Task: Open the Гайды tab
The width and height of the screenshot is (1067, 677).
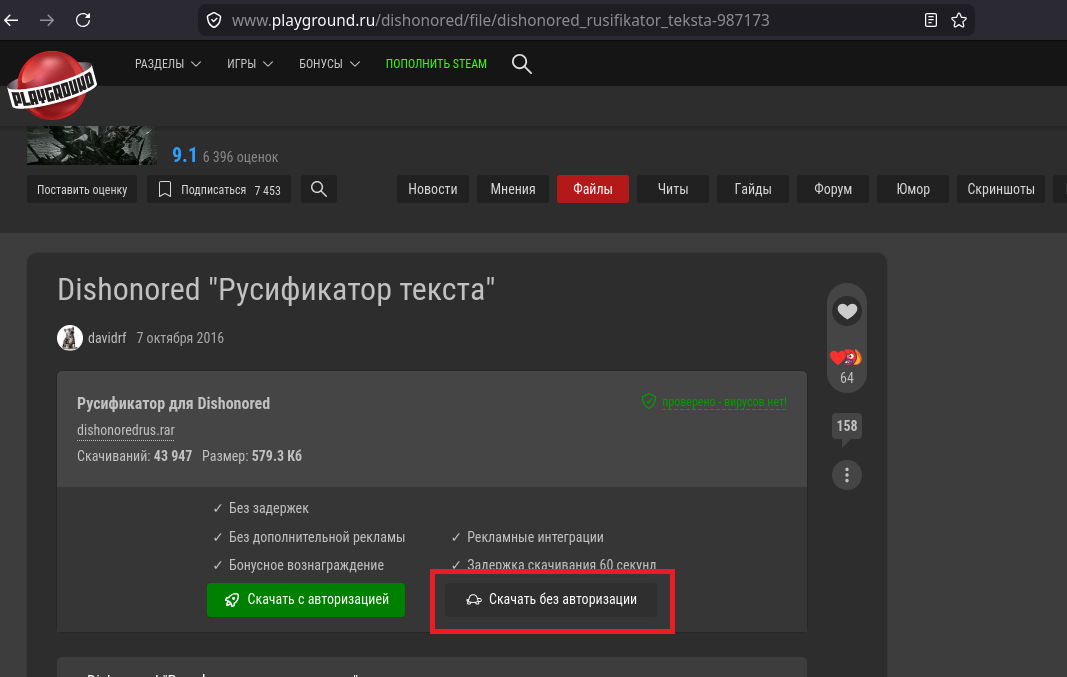Action: point(753,189)
